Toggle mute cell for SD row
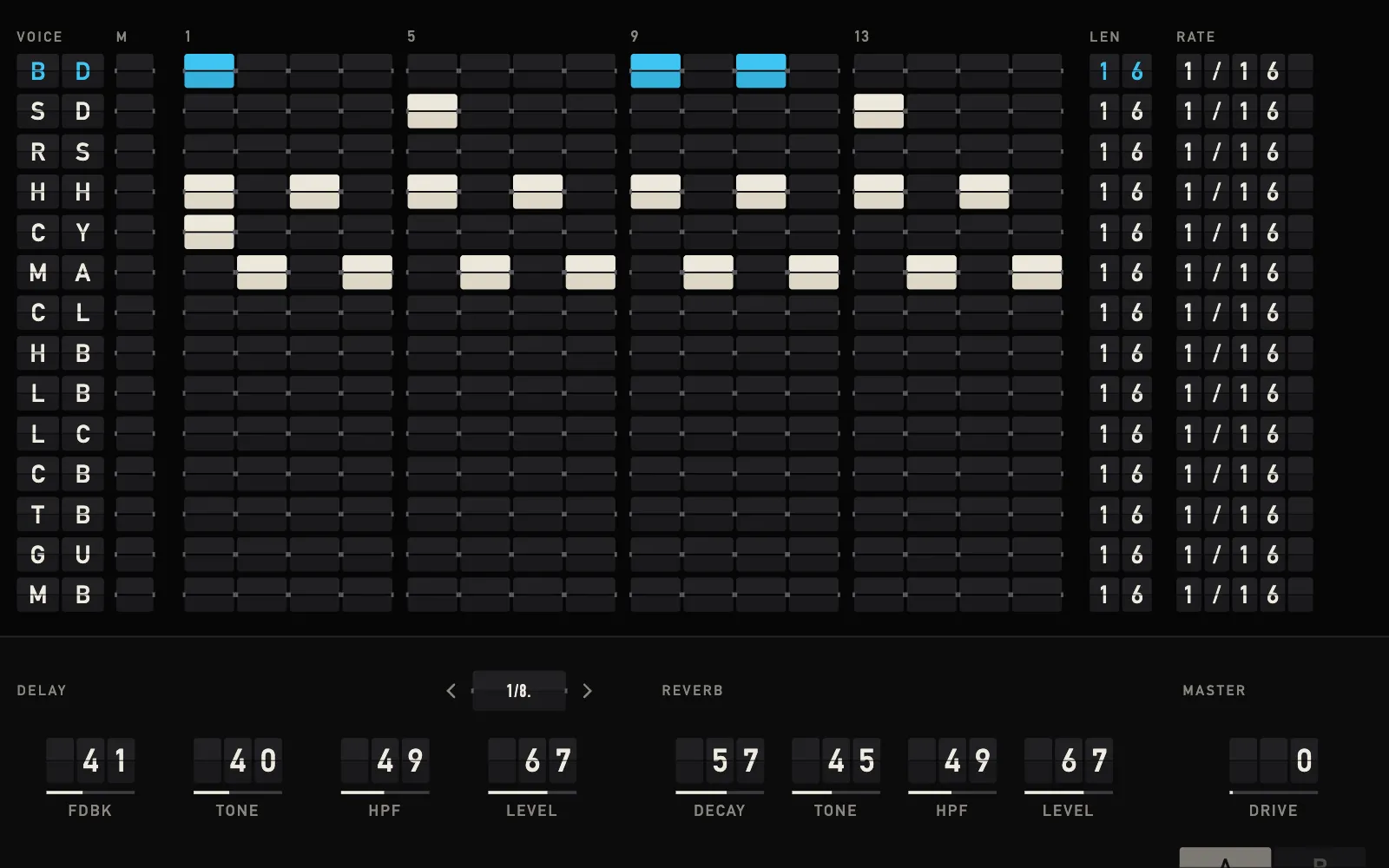 [x=135, y=111]
